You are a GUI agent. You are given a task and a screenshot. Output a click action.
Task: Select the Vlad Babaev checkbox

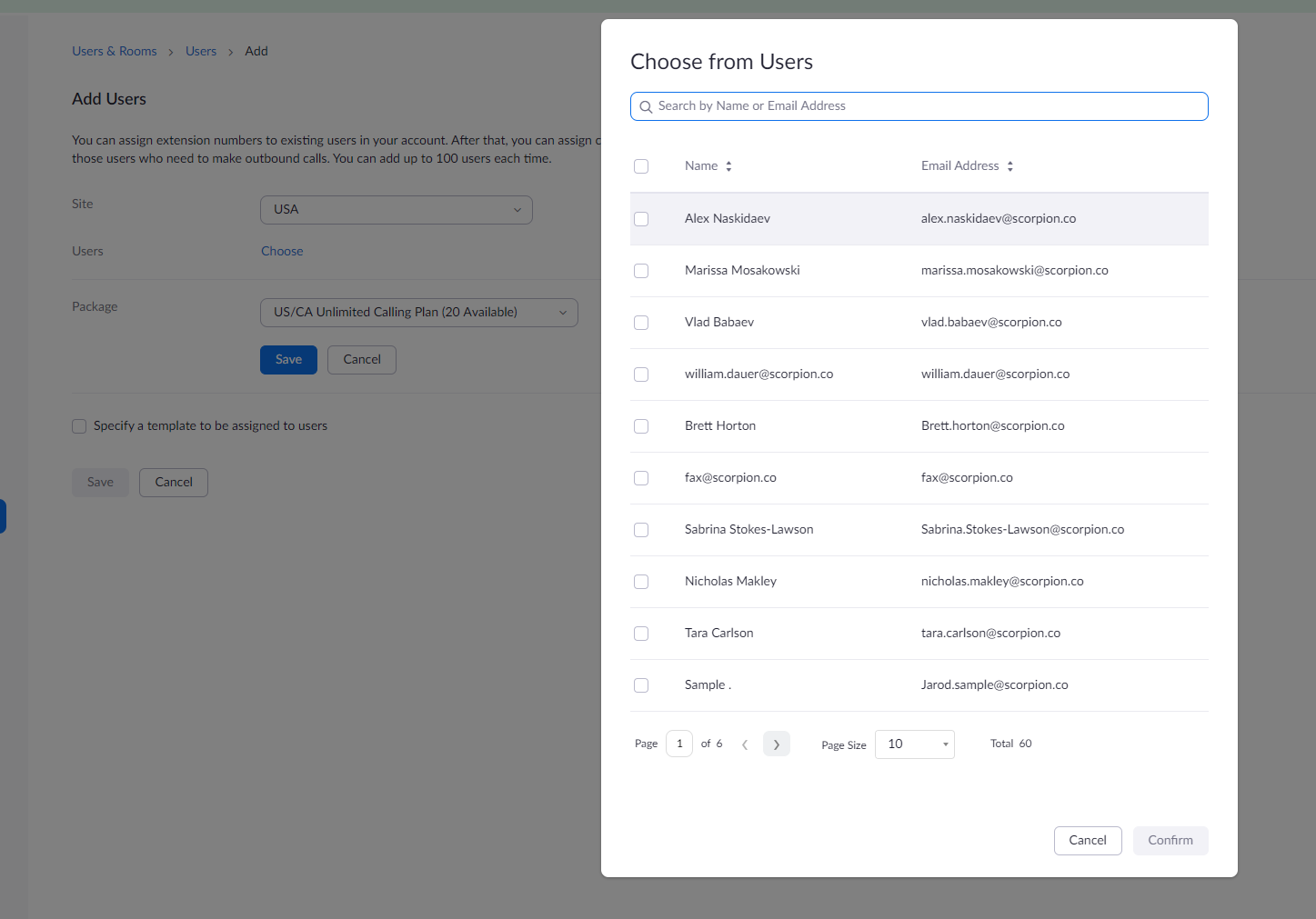click(641, 323)
